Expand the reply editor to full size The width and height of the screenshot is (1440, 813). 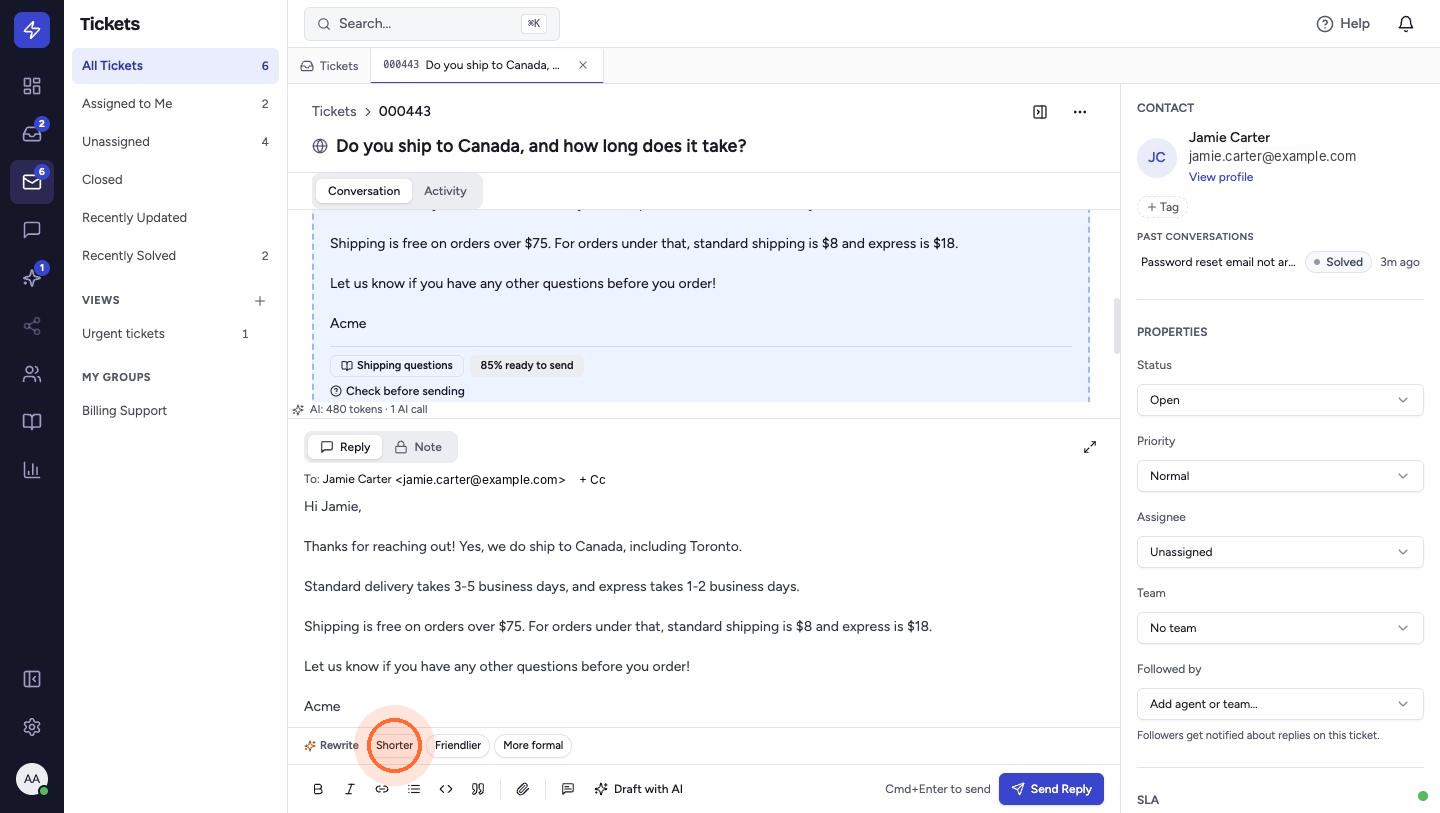1090,447
